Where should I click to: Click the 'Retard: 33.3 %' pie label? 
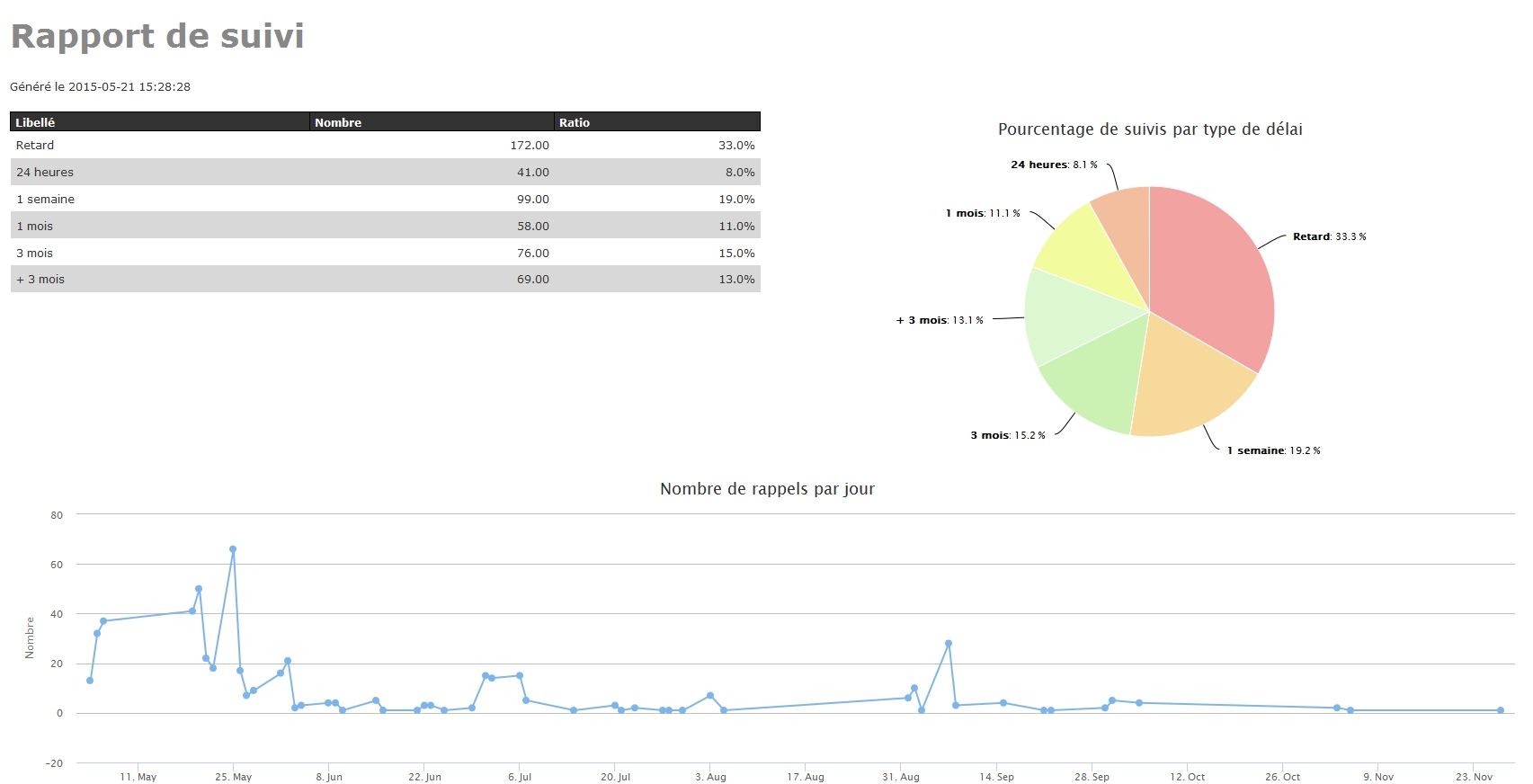(1329, 236)
